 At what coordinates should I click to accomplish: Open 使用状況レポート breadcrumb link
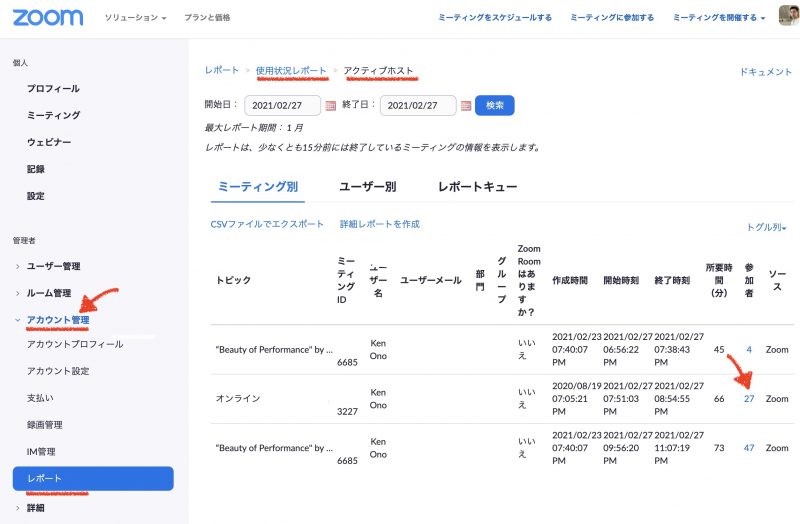(291, 70)
